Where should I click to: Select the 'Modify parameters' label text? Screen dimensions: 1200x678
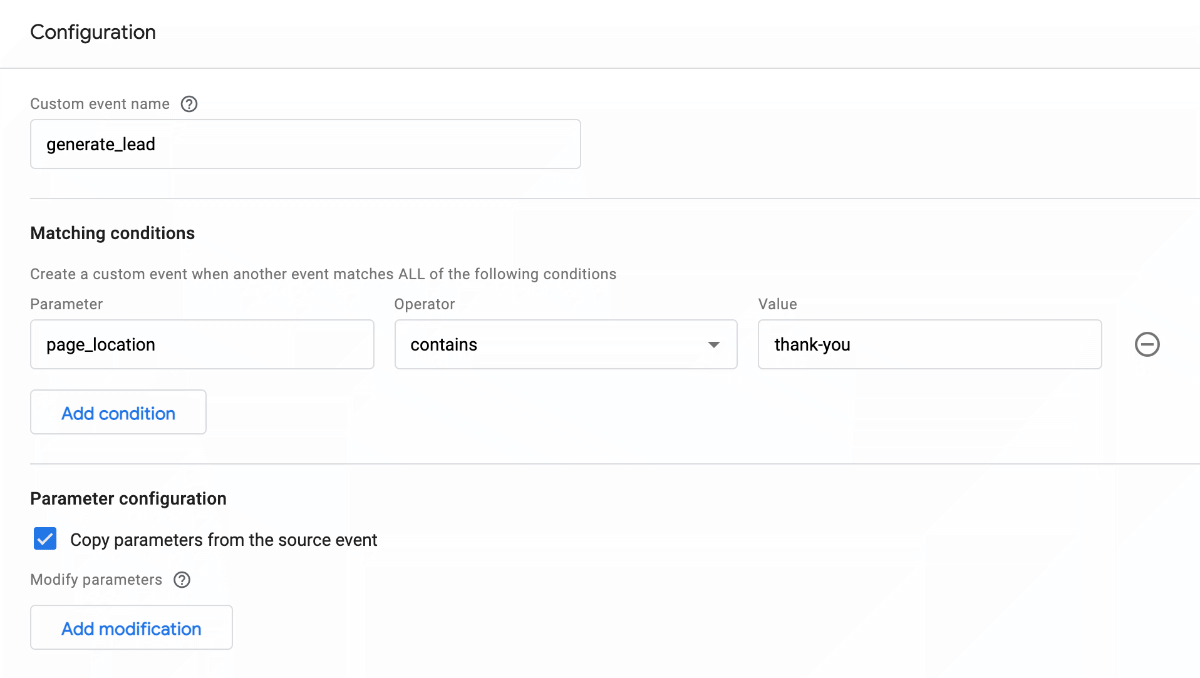pyautogui.click(x=96, y=580)
